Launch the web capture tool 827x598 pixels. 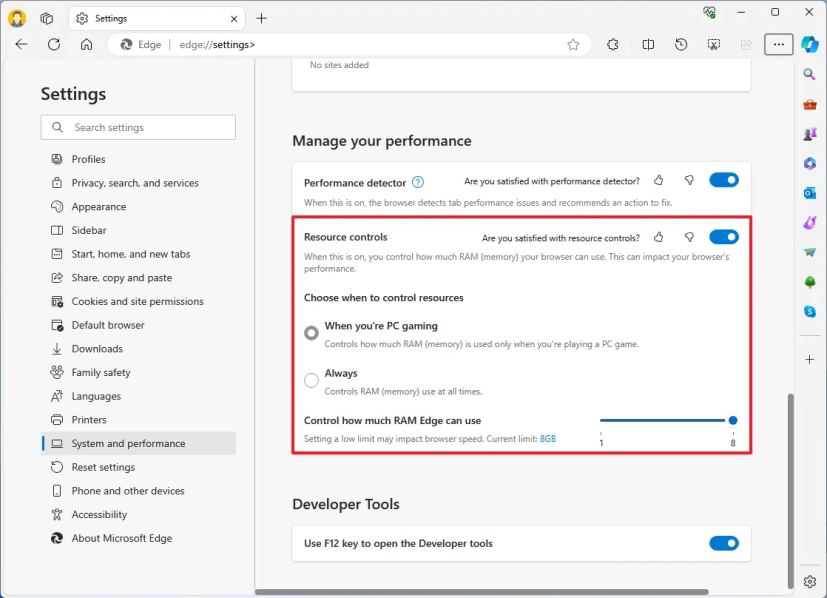713,44
